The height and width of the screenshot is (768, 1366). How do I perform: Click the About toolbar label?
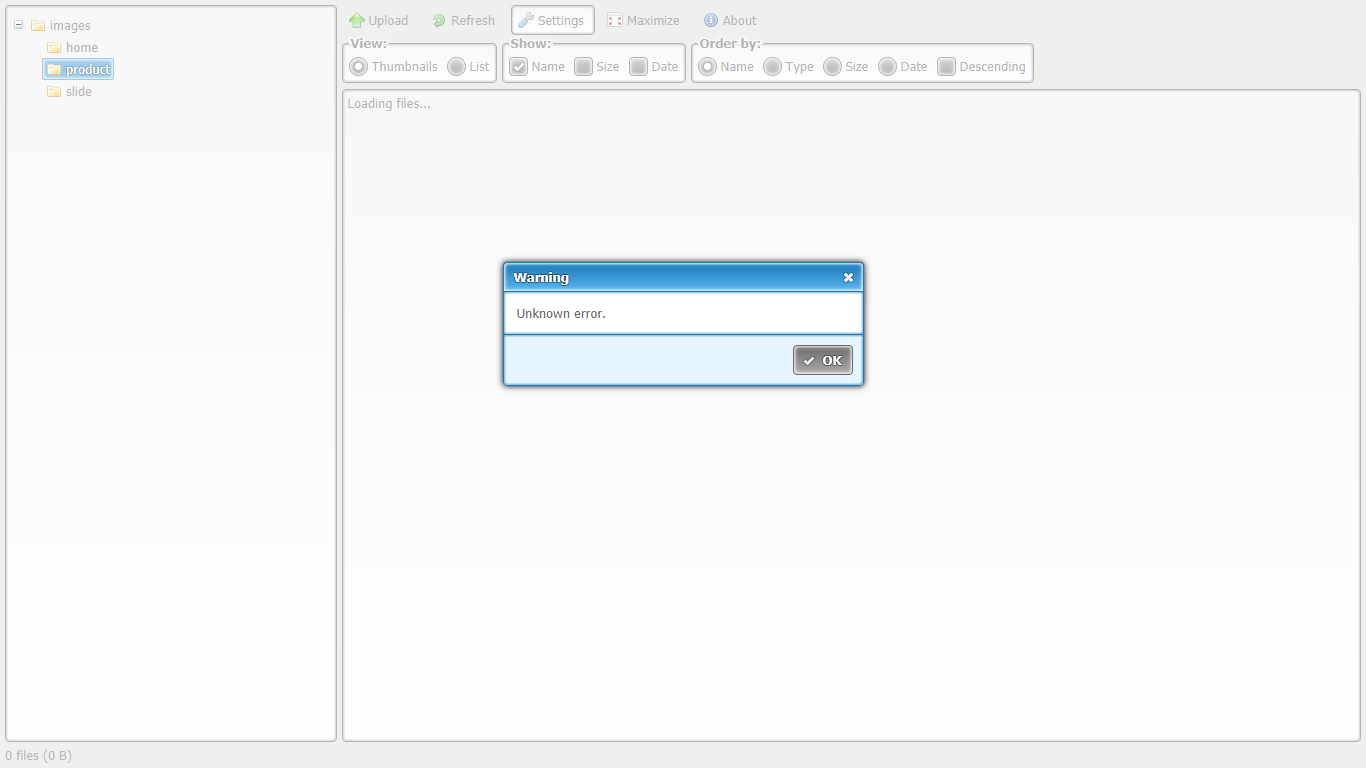[x=740, y=20]
